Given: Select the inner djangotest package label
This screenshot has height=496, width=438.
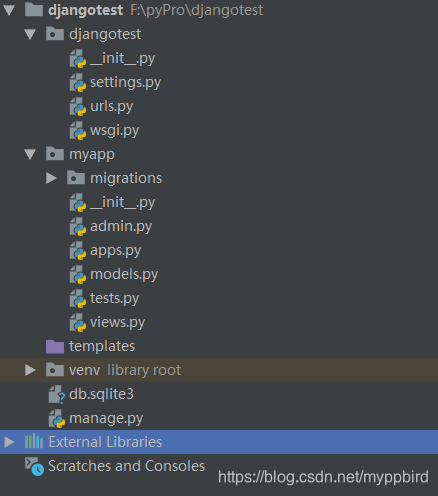Looking at the screenshot, I should [x=105, y=35].
